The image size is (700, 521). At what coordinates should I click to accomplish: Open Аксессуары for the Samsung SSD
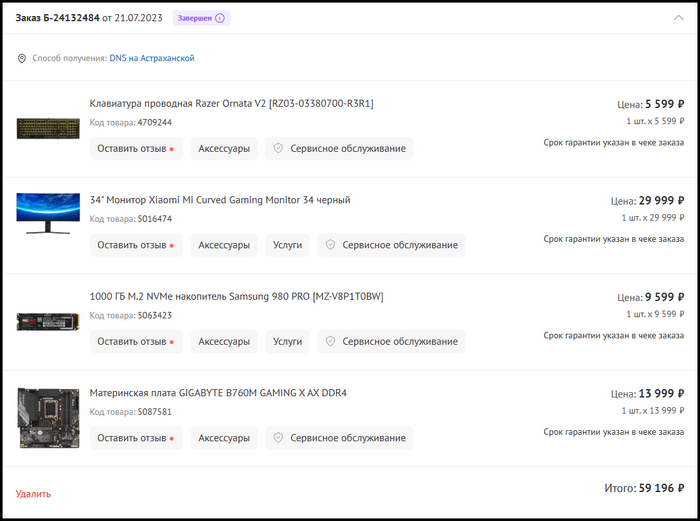pyautogui.click(x=224, y=342)
